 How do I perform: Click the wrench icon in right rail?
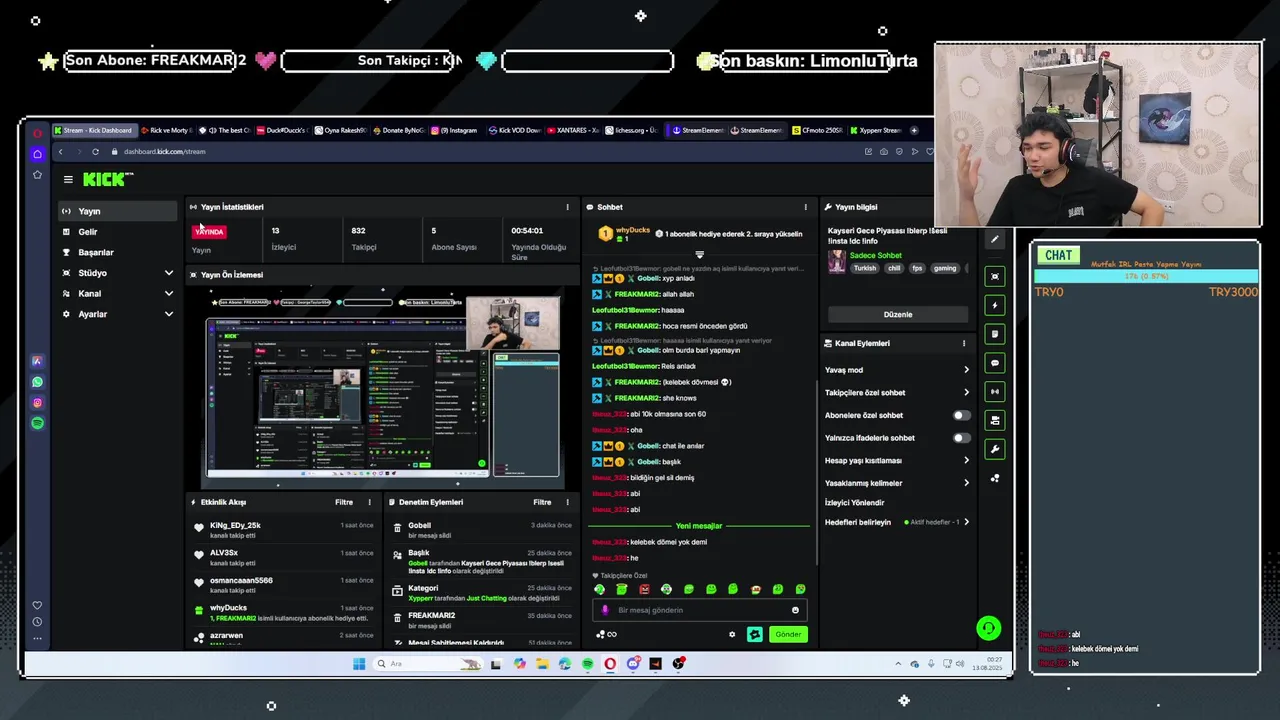coord(994,450)
